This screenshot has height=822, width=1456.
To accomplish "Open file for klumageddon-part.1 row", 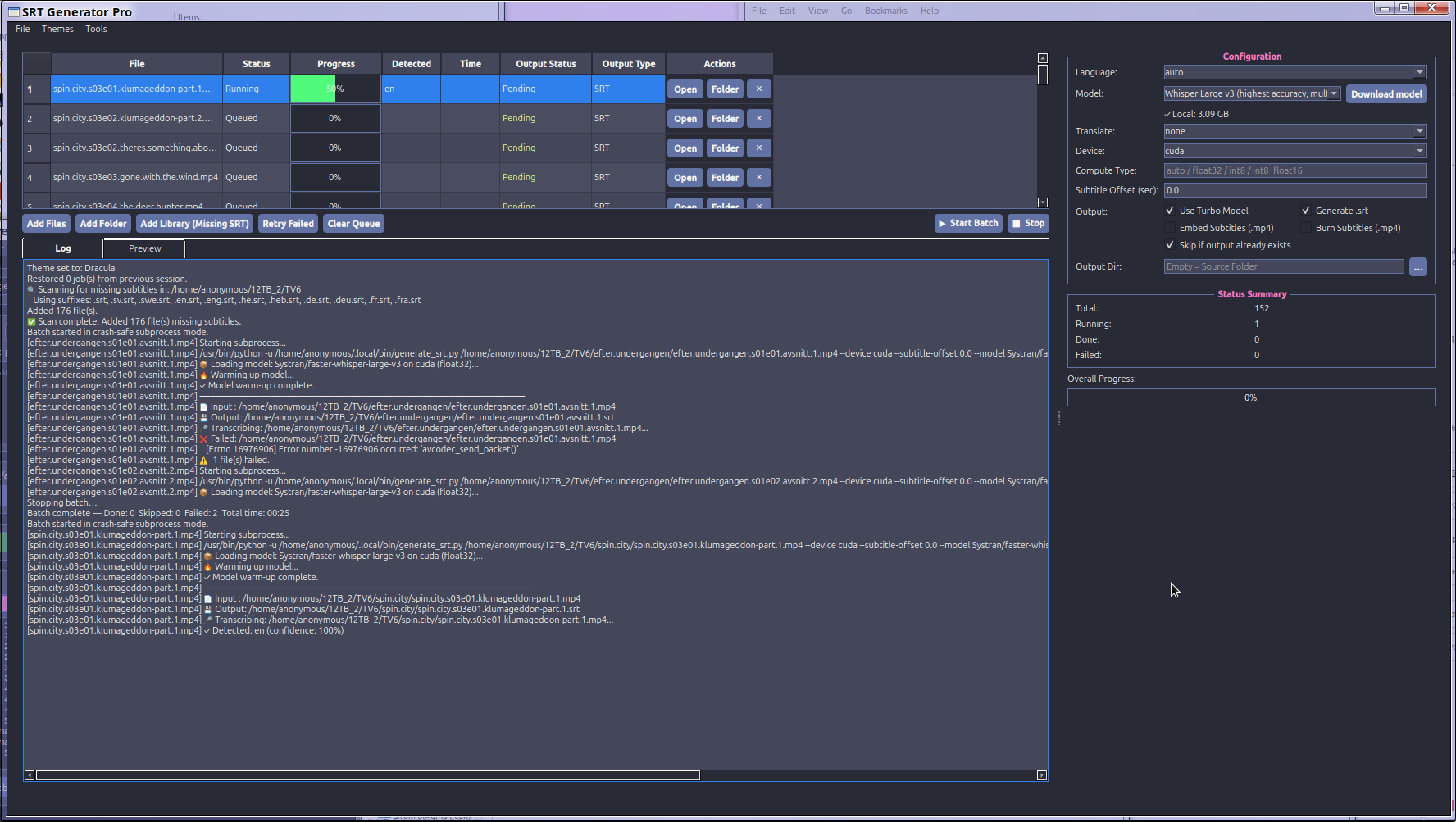I will (685, 89).
